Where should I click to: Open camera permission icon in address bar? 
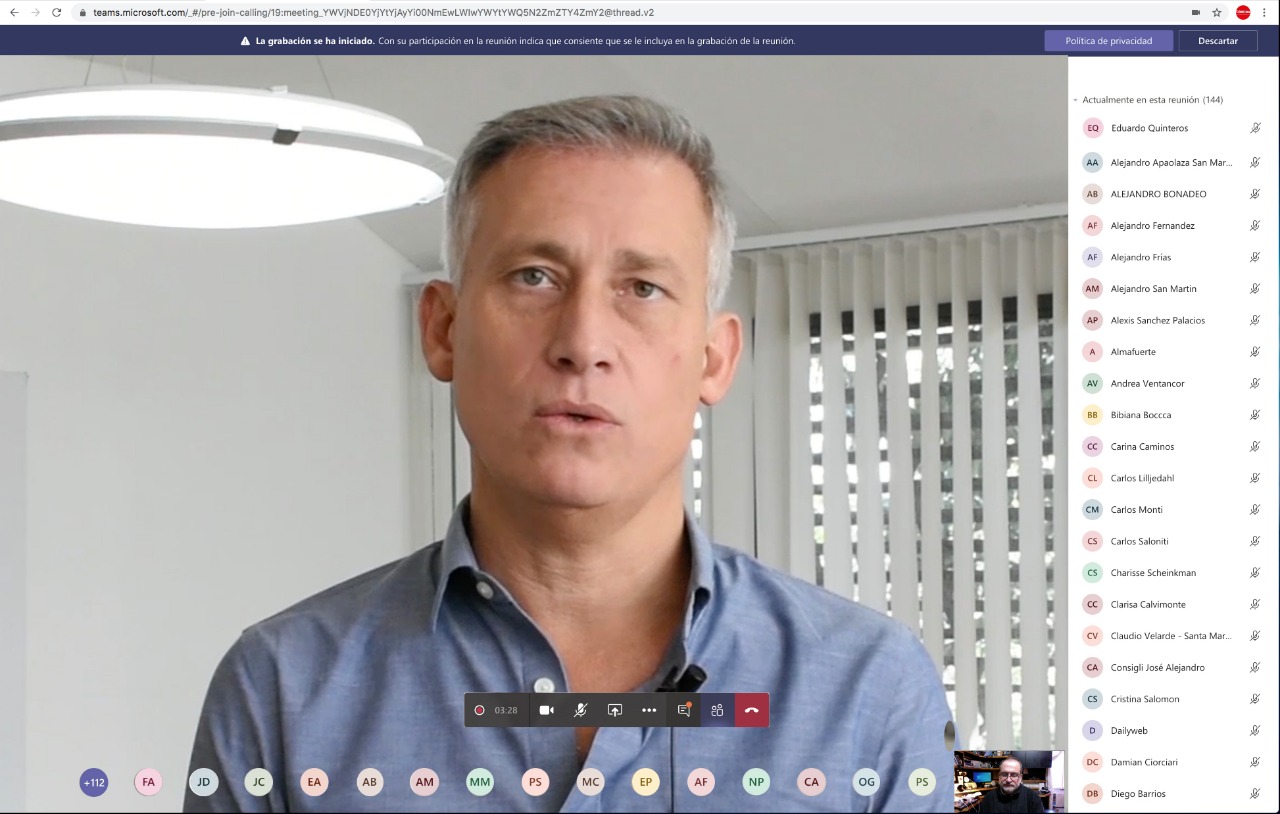point(1196,13)
